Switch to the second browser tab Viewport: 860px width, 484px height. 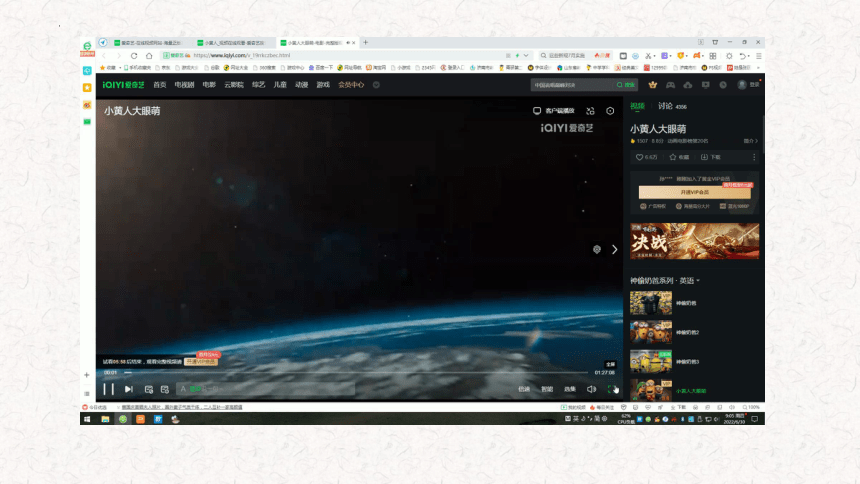coord(231,42)
